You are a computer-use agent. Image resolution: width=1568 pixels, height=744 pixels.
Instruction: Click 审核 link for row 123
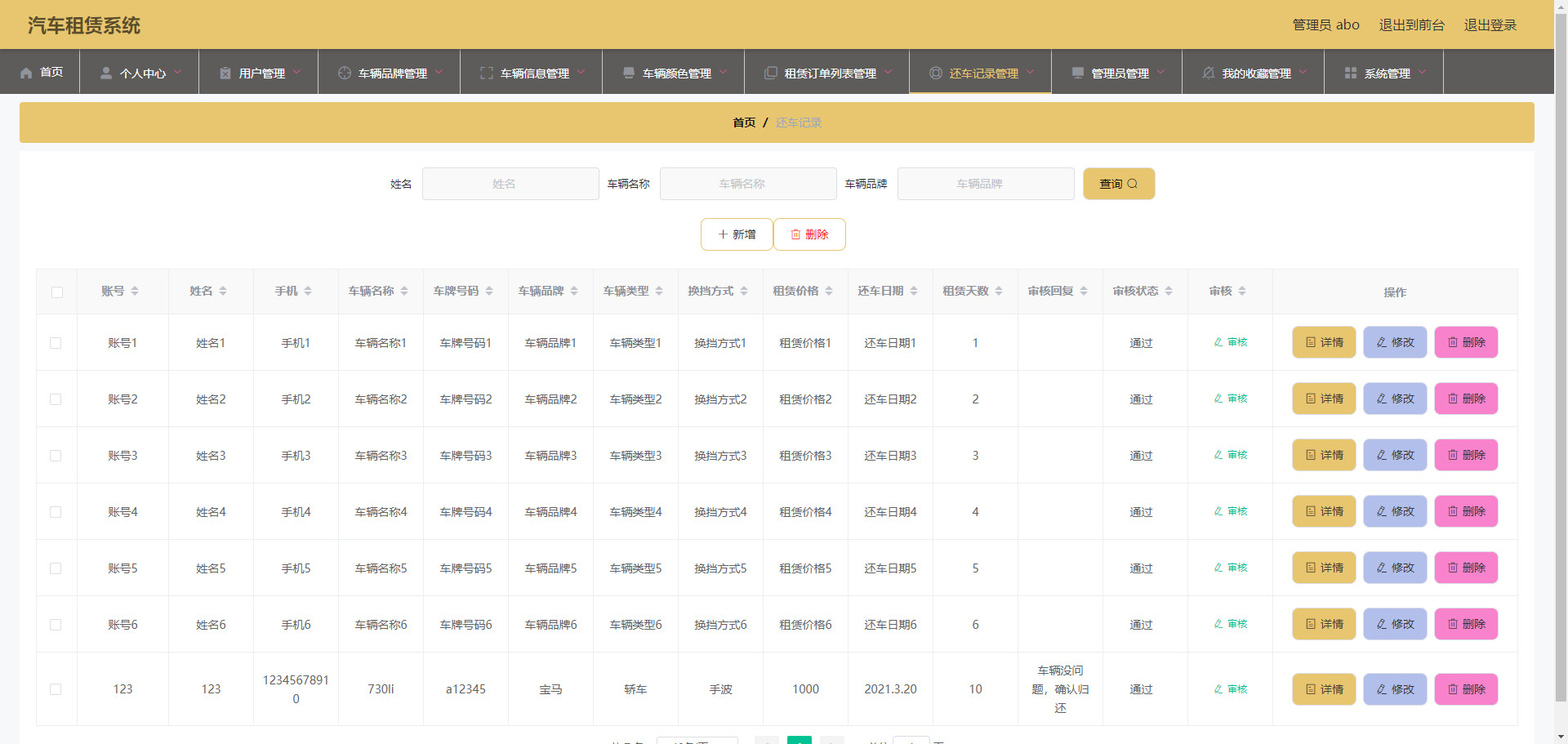(x=1230, y=689)
